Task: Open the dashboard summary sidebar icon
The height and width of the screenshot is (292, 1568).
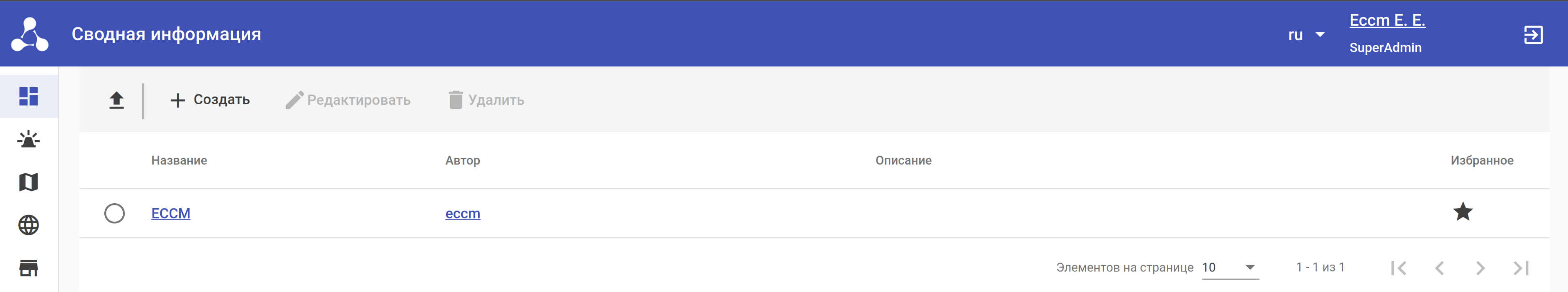Action: point(29,96)
